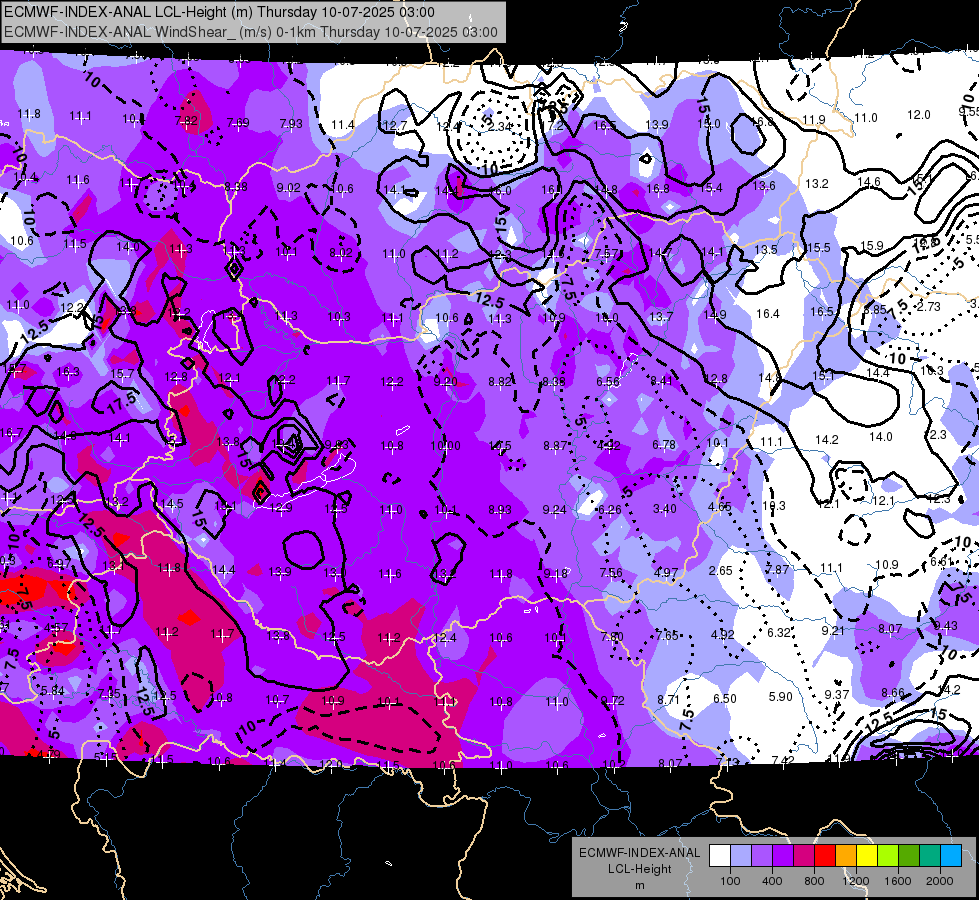979x900 pixels.
Task: Select the light blue legend swatch
Action: (x=740, y=856)
